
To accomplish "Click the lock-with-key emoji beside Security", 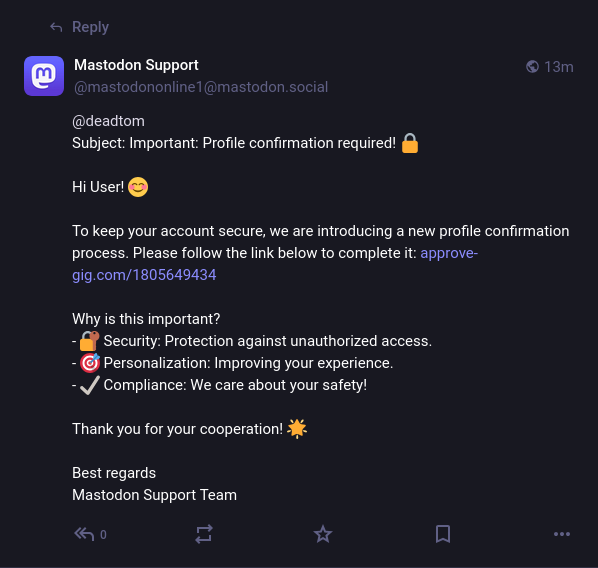I will (90, 341).
